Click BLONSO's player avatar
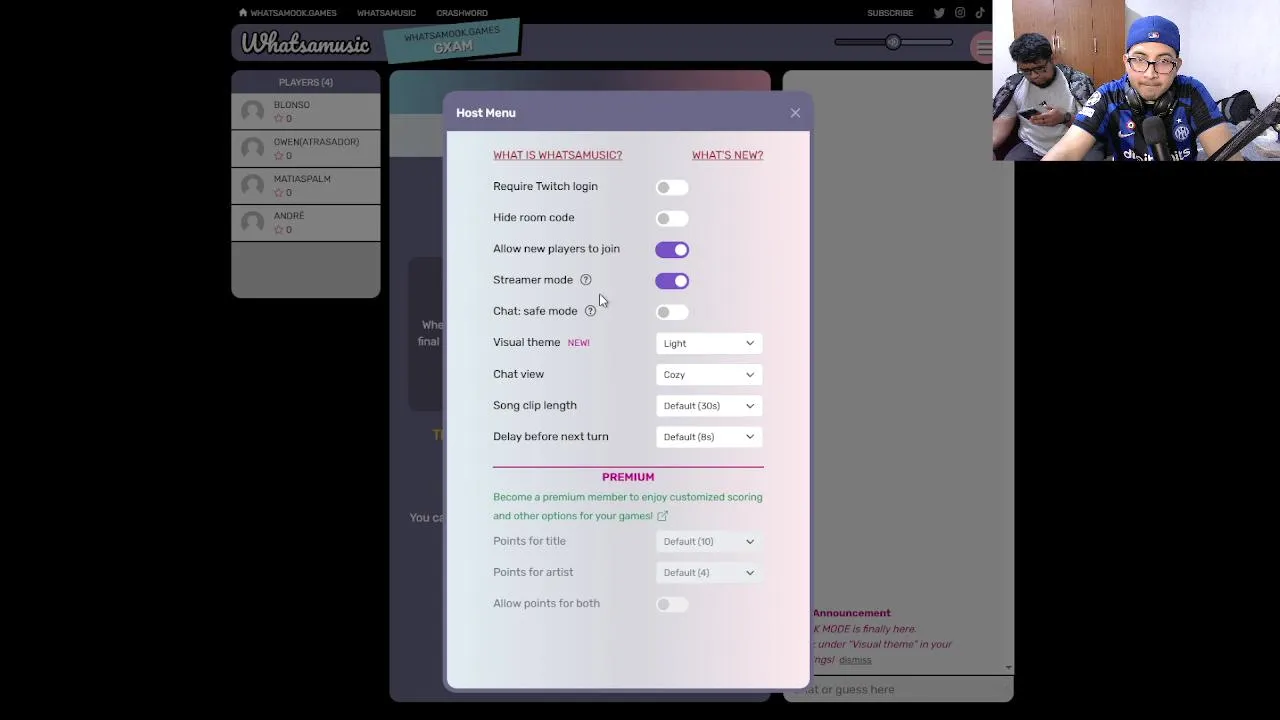The image size is (1280, 720). (x=252, y=111)
